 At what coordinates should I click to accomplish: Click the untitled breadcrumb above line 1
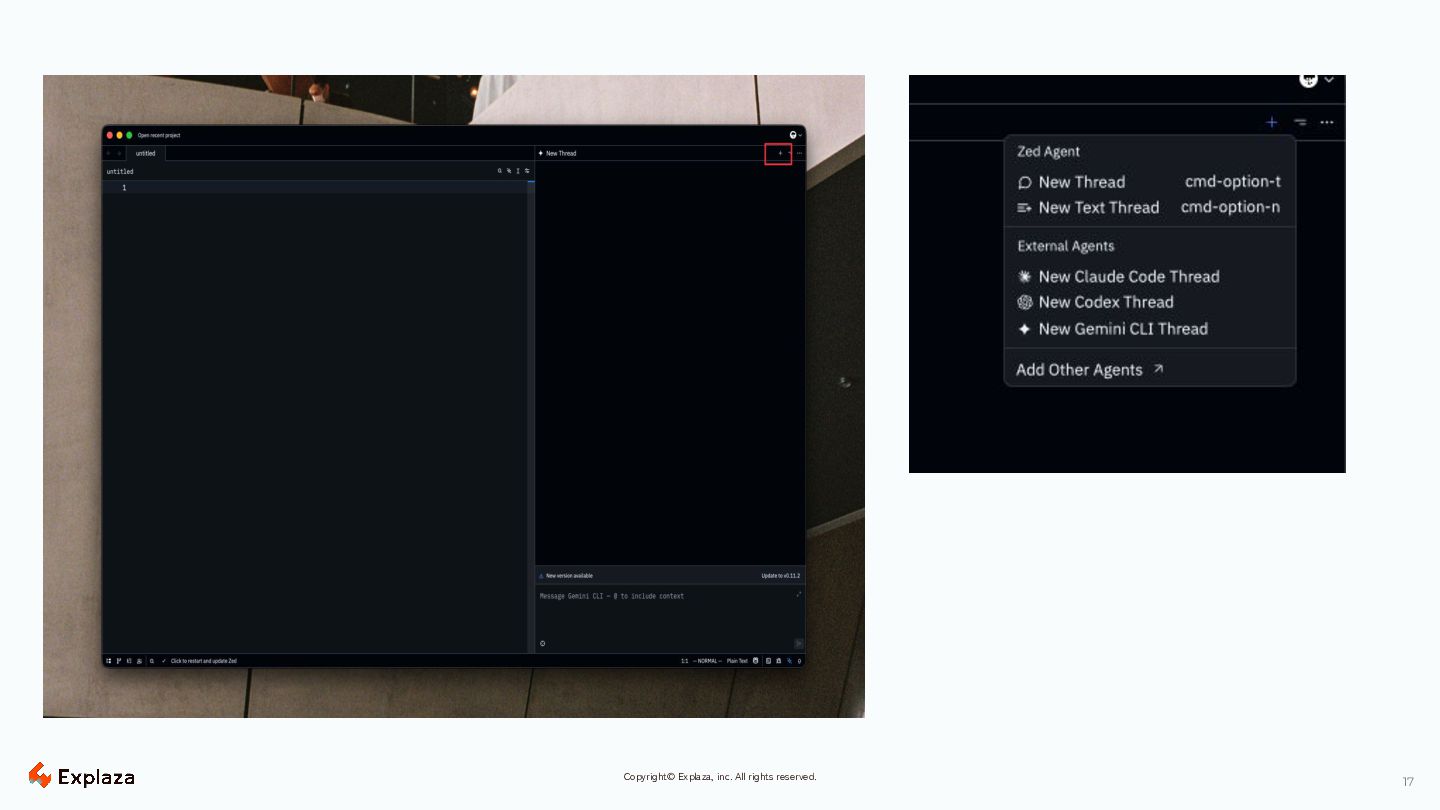pyautogui.click(x=120, y=171)
